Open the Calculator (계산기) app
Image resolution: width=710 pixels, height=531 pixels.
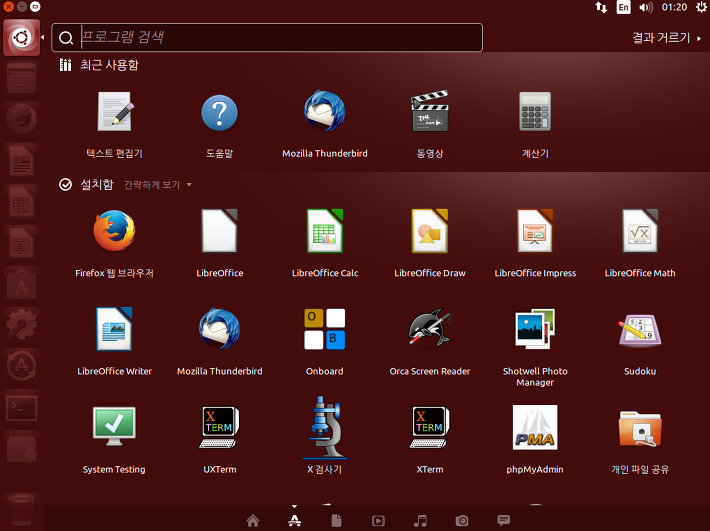tap(535, 111)
